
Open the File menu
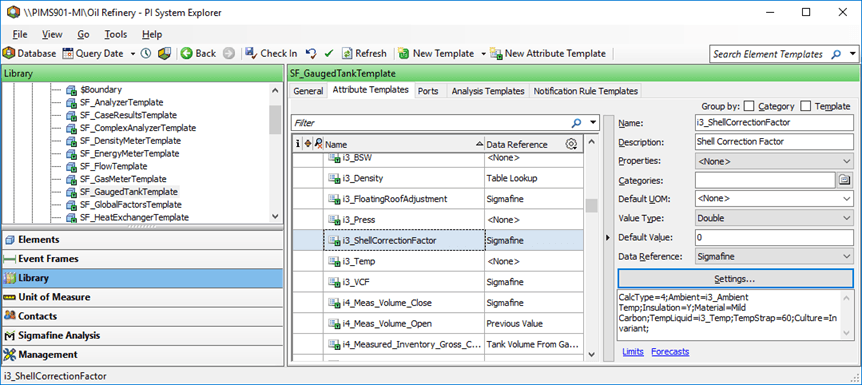[19, 34]
